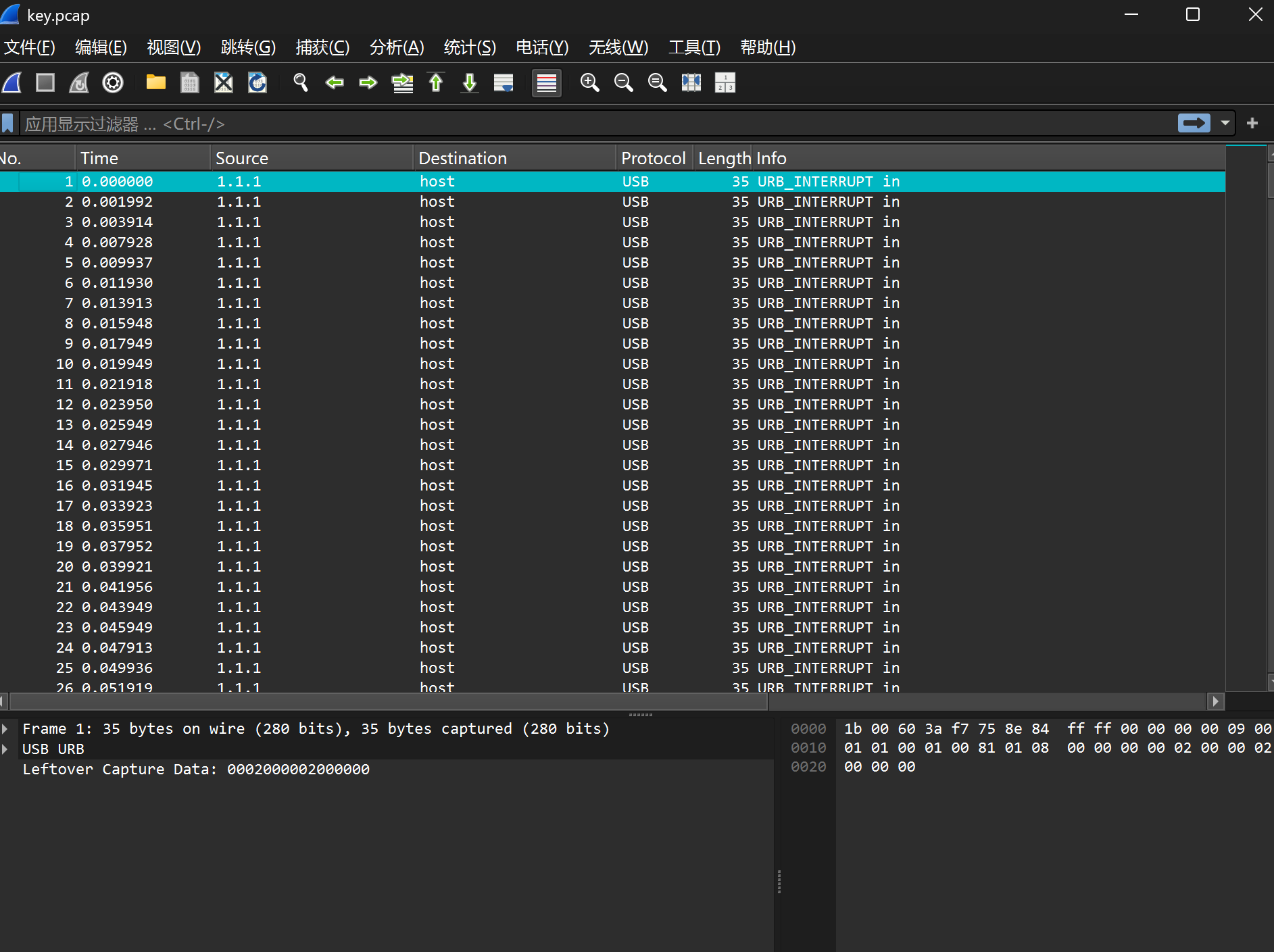Sort by the Source column header
The image size is (1274, 952).
coord(312,158)
